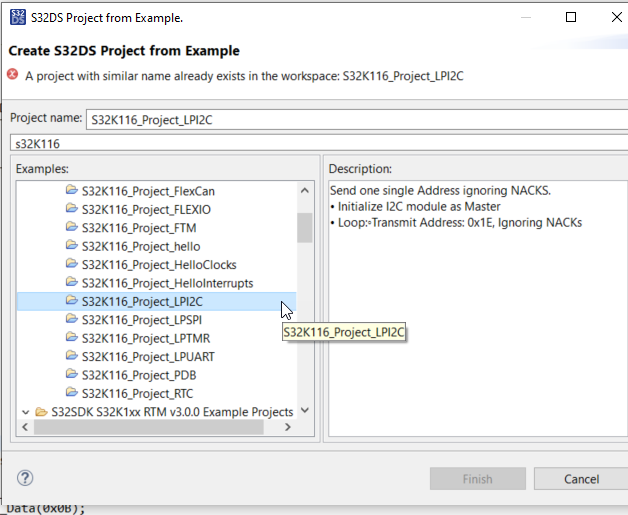The height and width of the screenshot is (515, 628).
Task: Click examples list scroll up arrow
Action: 304,191
